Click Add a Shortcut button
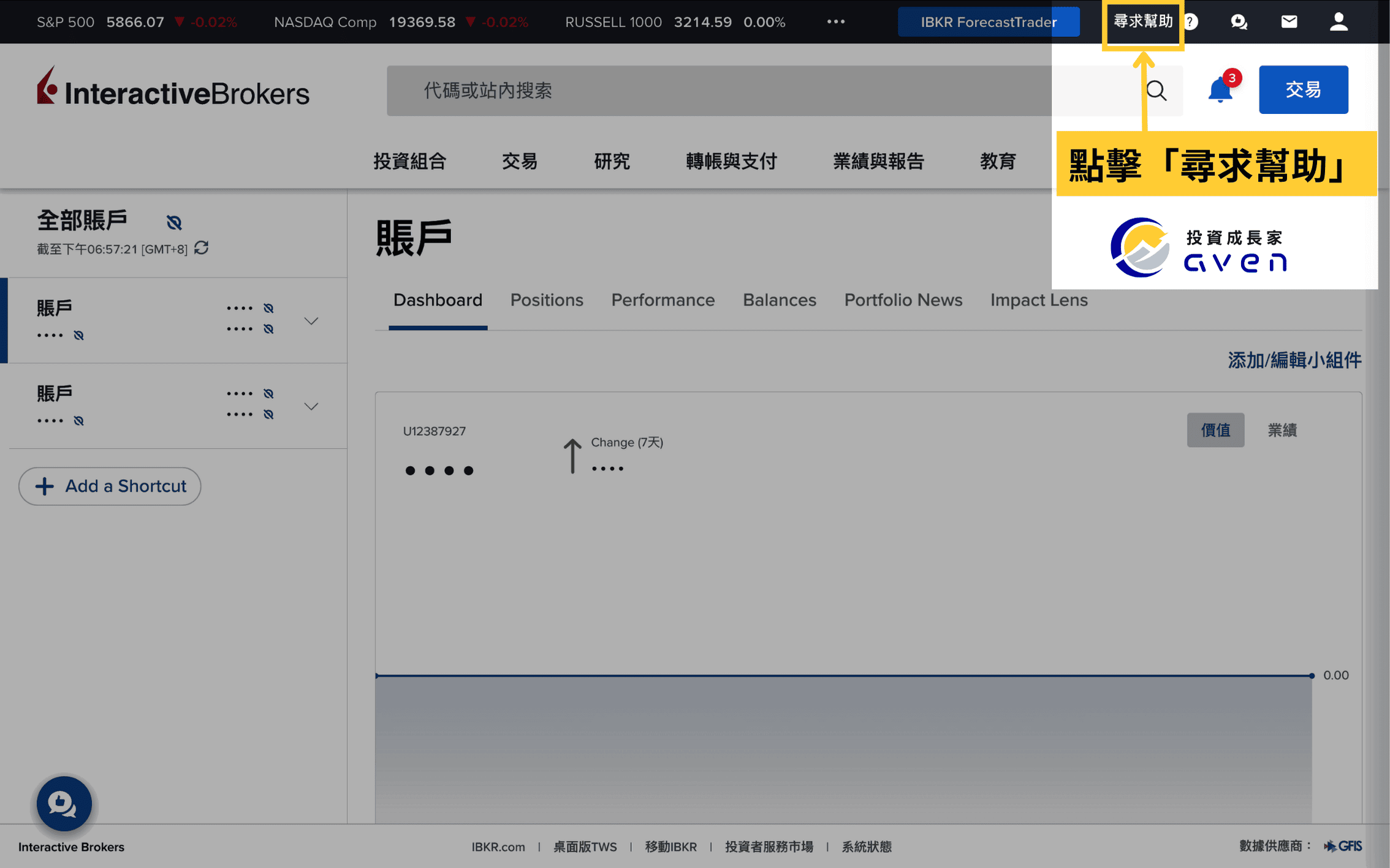The height and width of the screenshot is (868, 1390). [110, 485]
